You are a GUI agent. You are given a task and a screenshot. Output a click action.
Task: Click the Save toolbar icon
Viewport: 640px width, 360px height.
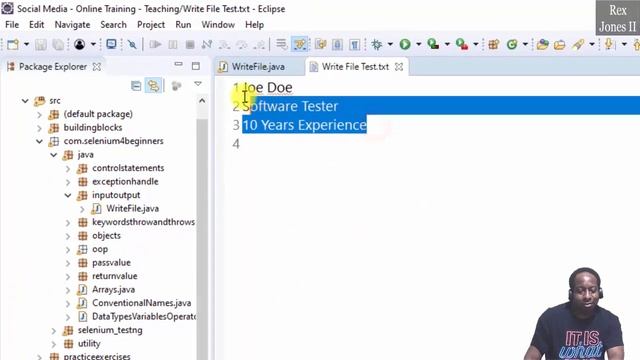(40, 44)
